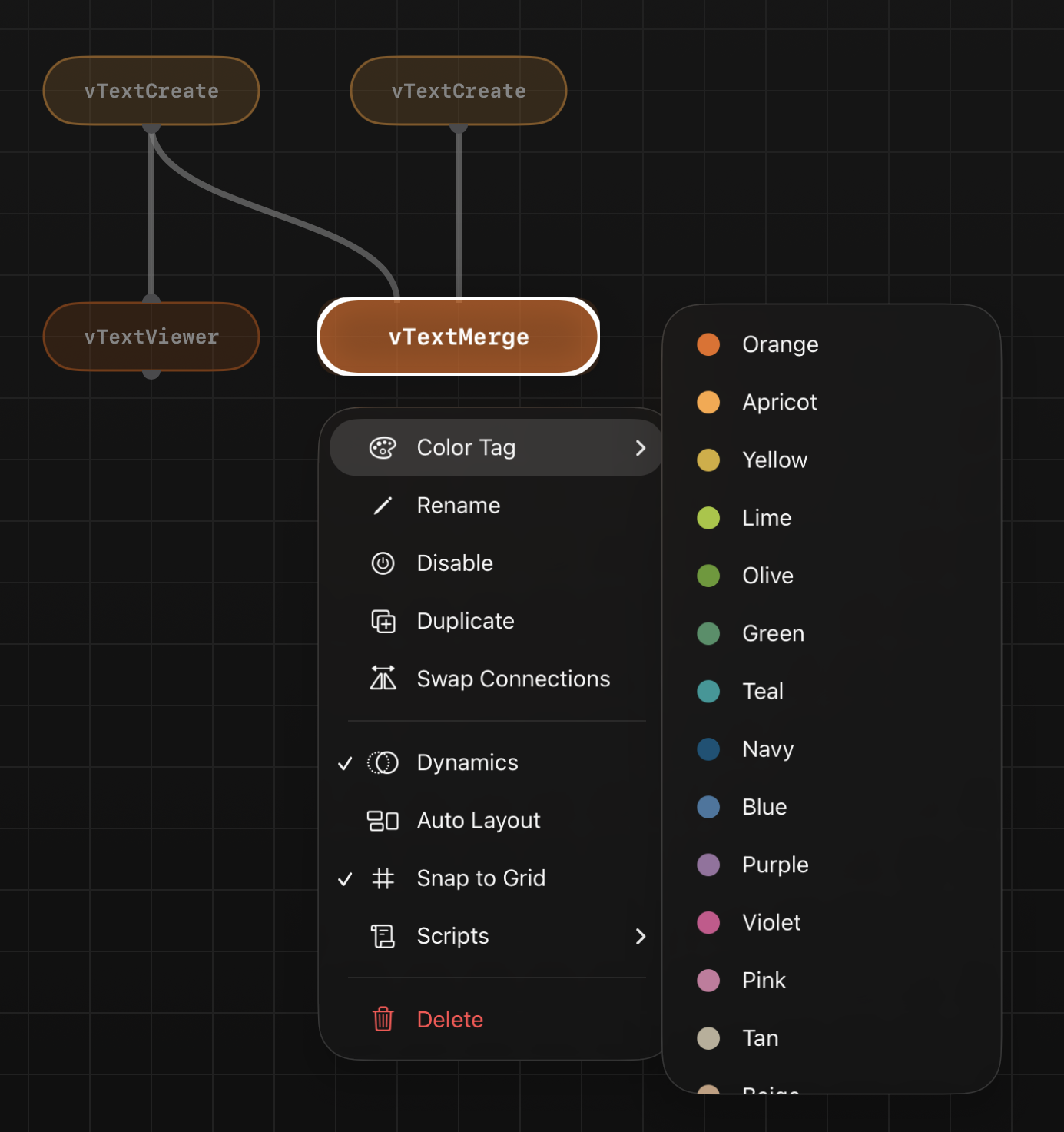Choose Auto Layout menu entry
Viewport: 1064px width, 1132px height.
[497, 821]
